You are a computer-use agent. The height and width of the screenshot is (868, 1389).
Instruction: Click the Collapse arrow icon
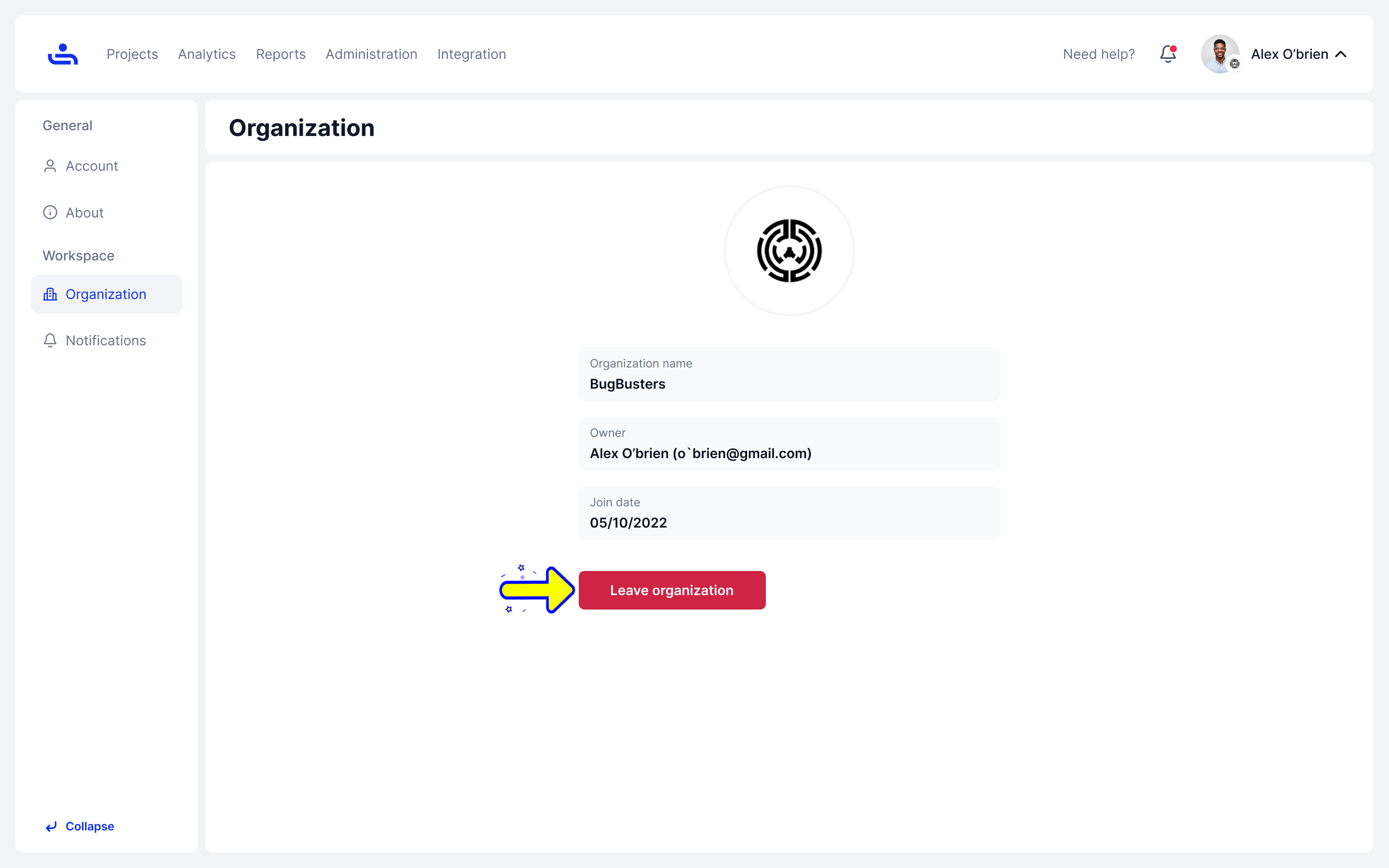click(51, 826)
